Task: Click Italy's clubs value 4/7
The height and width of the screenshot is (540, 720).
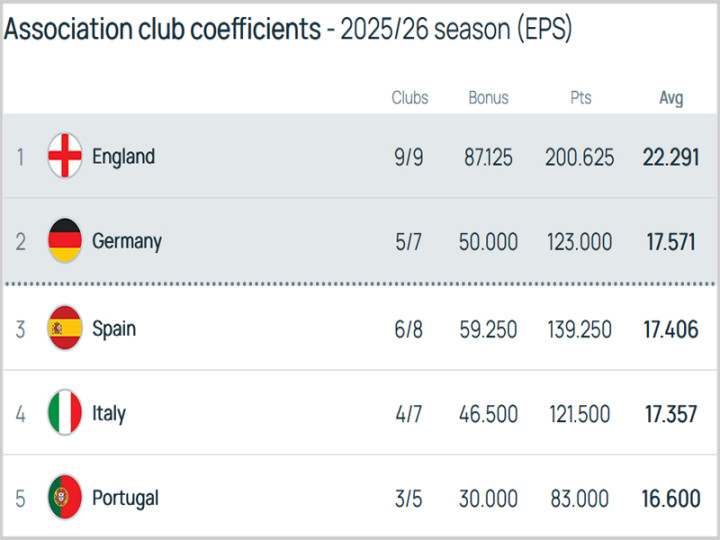Action: point(409,414)
